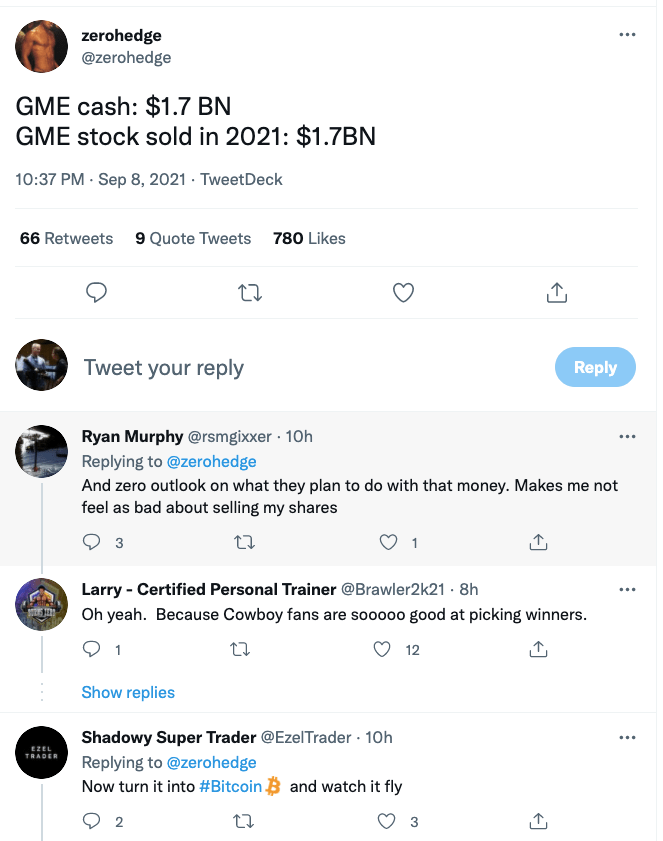Retweet Ryan Murphy's reply
The image size is (663, 841).
245,543
